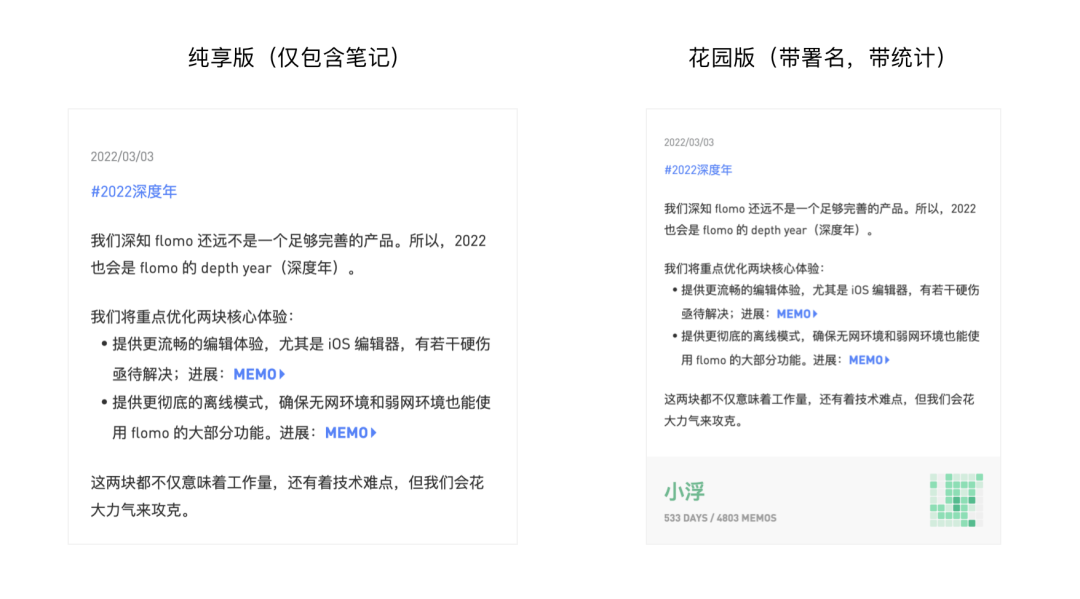The width and height of the screenshot is (1080, 599).
Task: Select the 小浮 signature name
Action: (x=684, y=492)
